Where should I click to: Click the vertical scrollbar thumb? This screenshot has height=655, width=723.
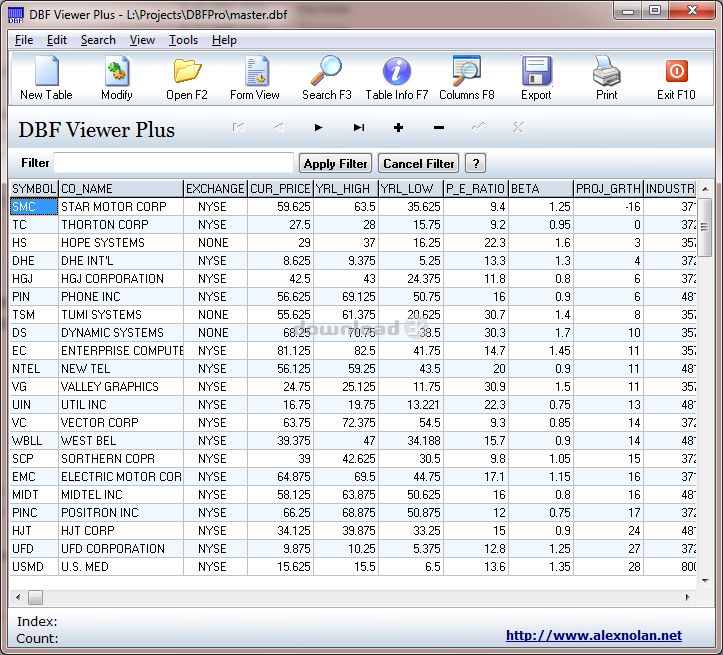pos(705,227)
